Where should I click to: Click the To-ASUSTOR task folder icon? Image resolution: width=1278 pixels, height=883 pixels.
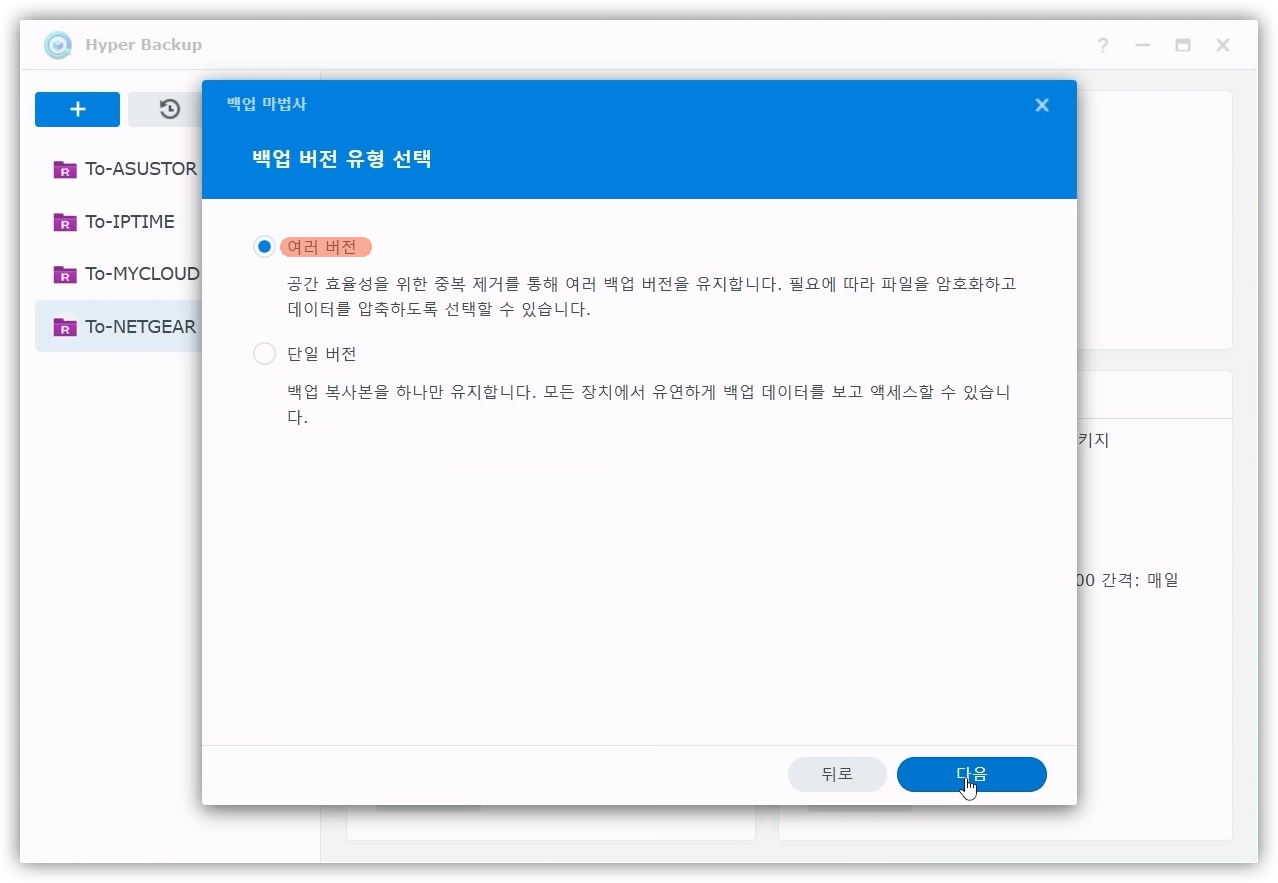click(x=64, y=169)
